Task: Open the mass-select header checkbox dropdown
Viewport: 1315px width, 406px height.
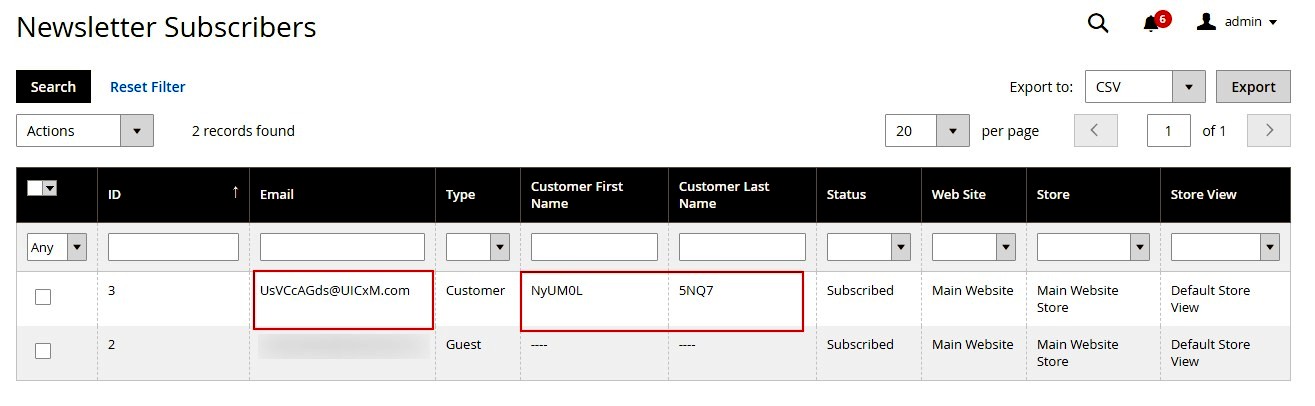Action: (x=49, y=188)
